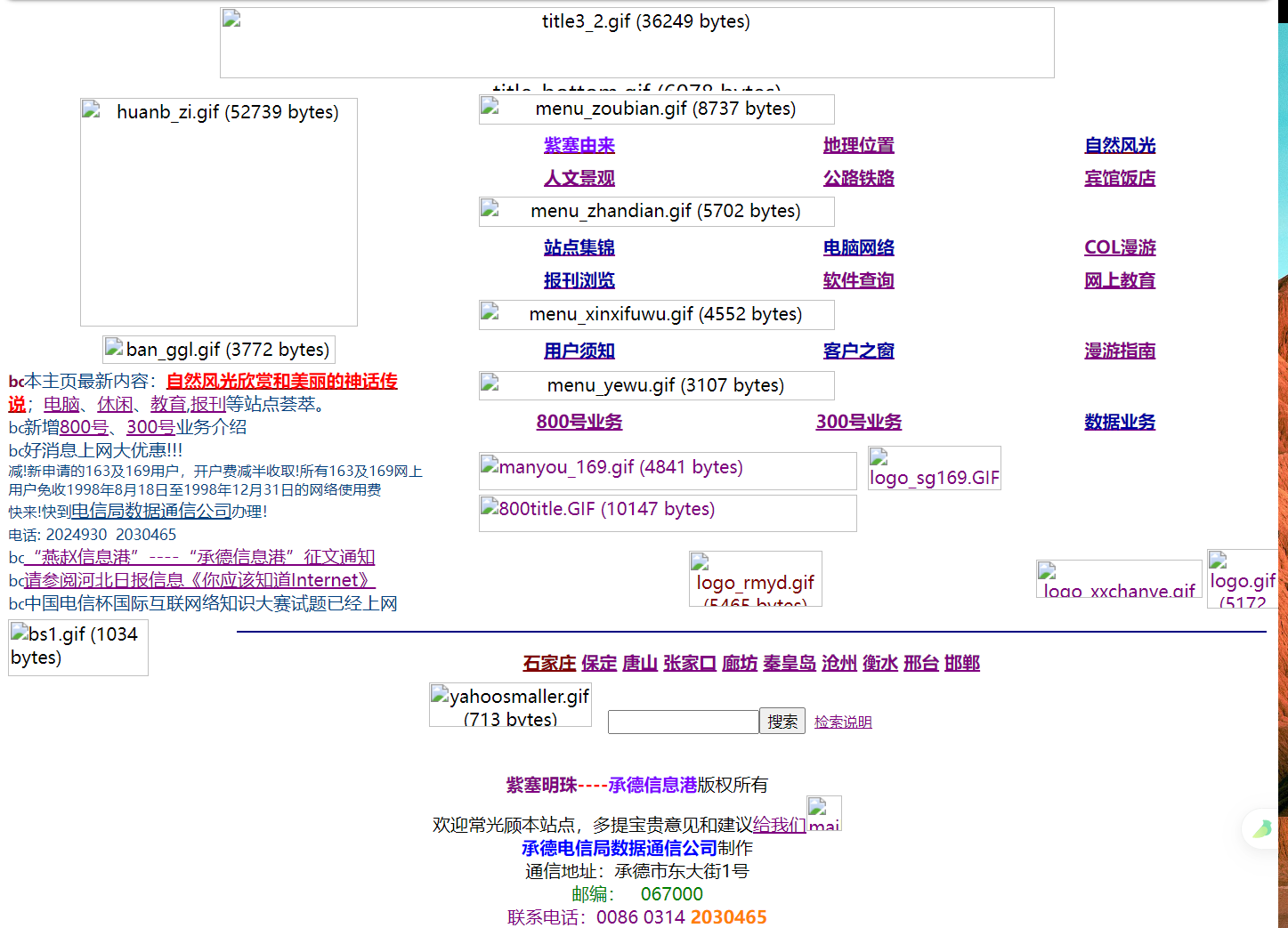This screenshot has height=928, width=1288.
Task: Open the 300号 link in 新增 line
Action: click(x=150, y=427)
